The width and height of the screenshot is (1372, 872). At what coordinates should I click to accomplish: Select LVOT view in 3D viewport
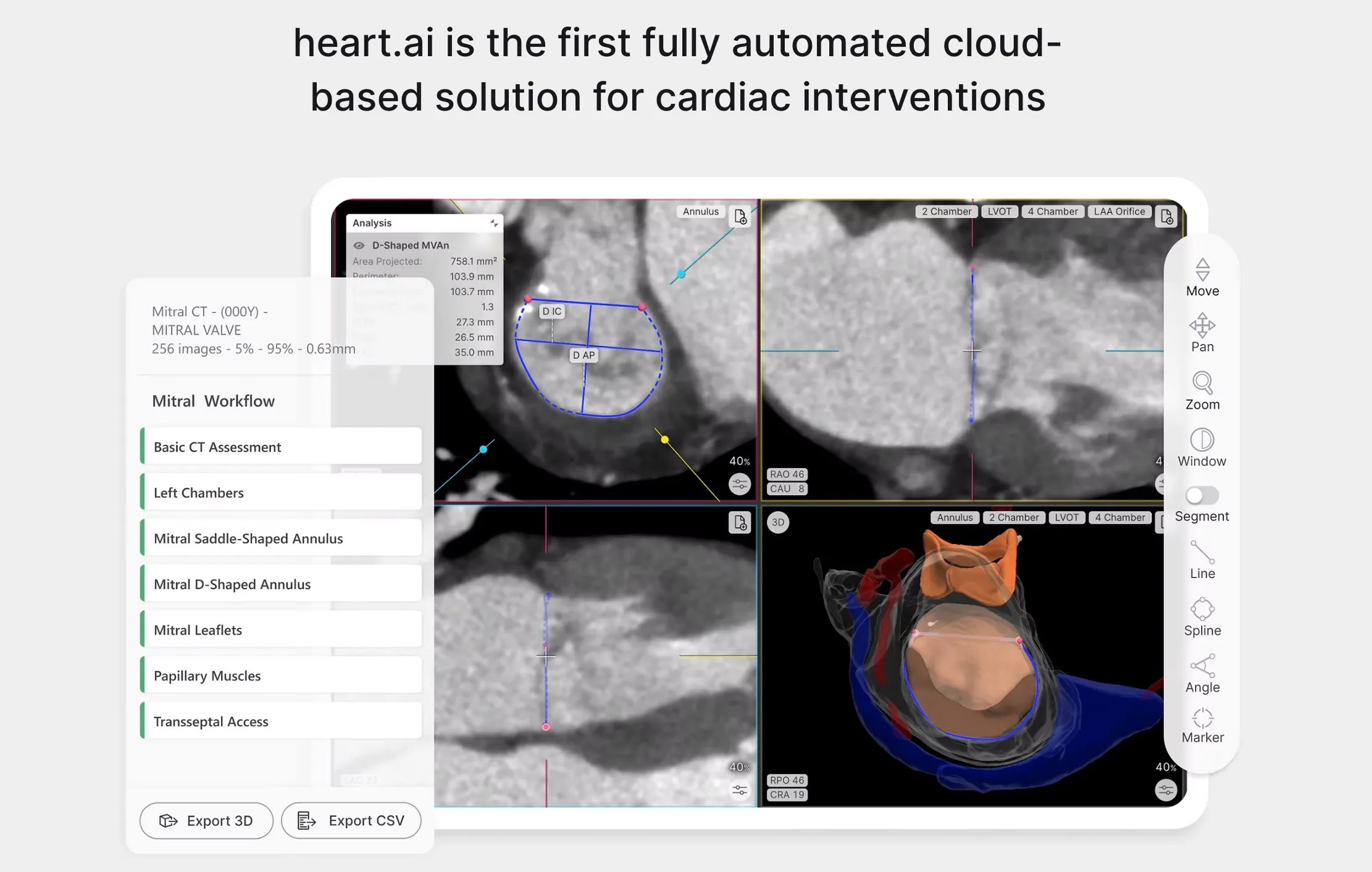tap(1066, 518)
